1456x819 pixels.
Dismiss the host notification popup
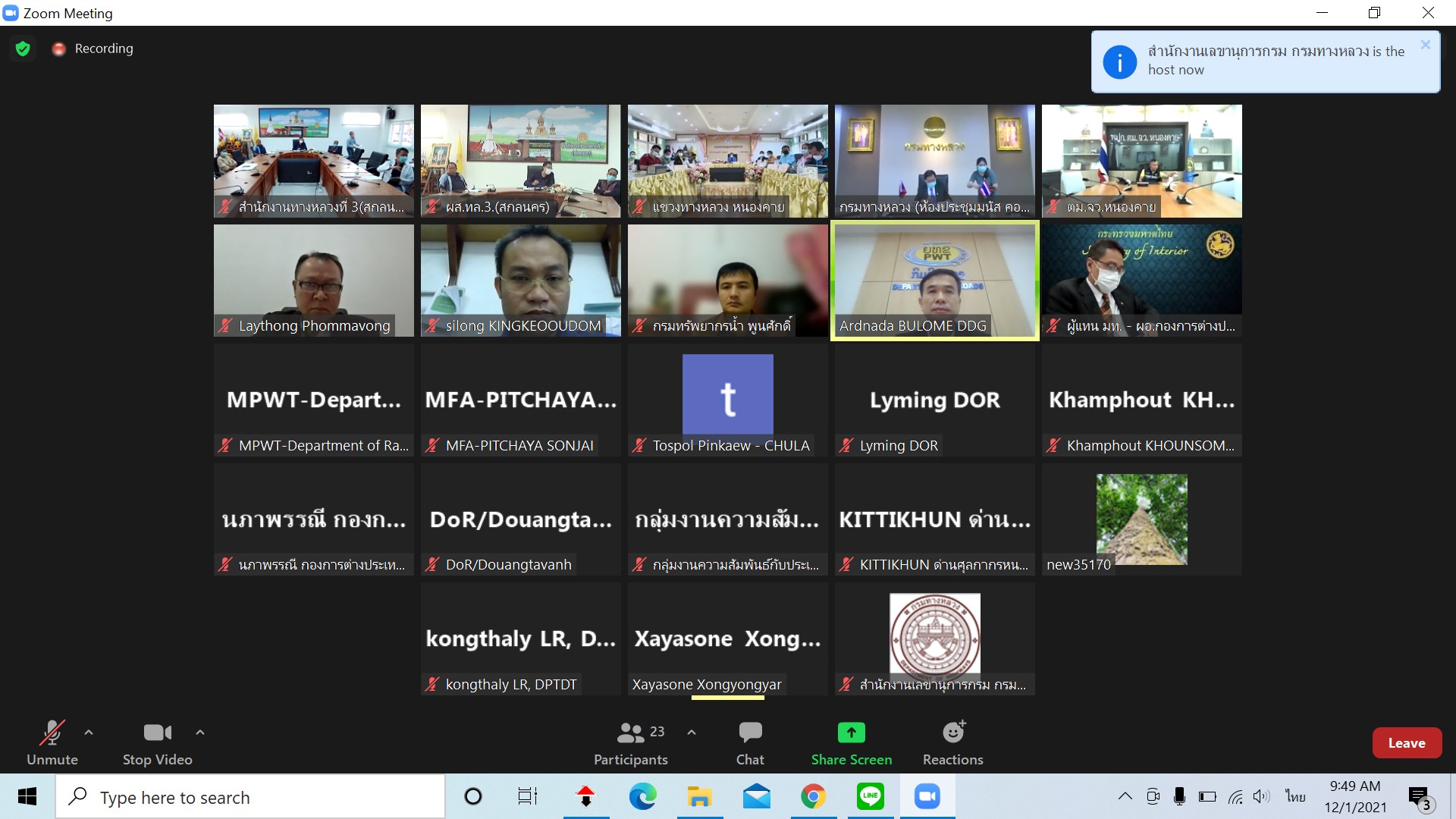pos(1425,45)
